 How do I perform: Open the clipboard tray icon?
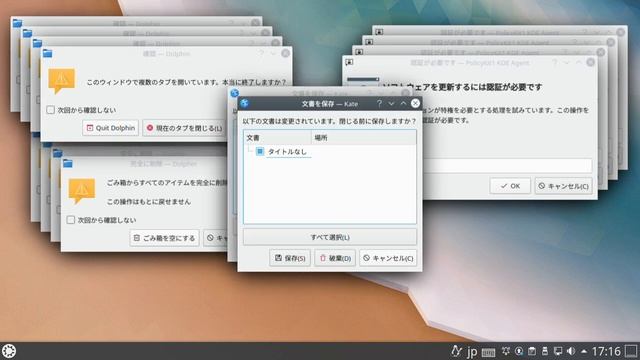[x=532, y=351]
